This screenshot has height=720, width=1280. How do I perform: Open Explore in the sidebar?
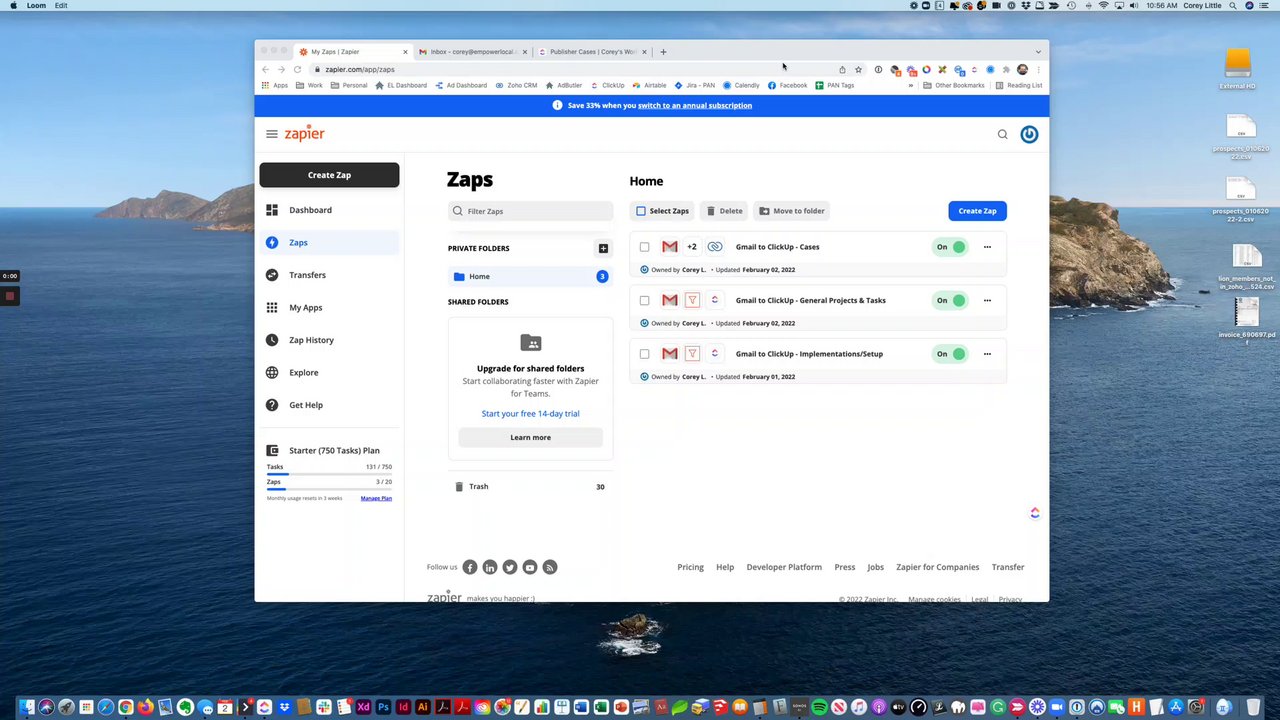329,372
